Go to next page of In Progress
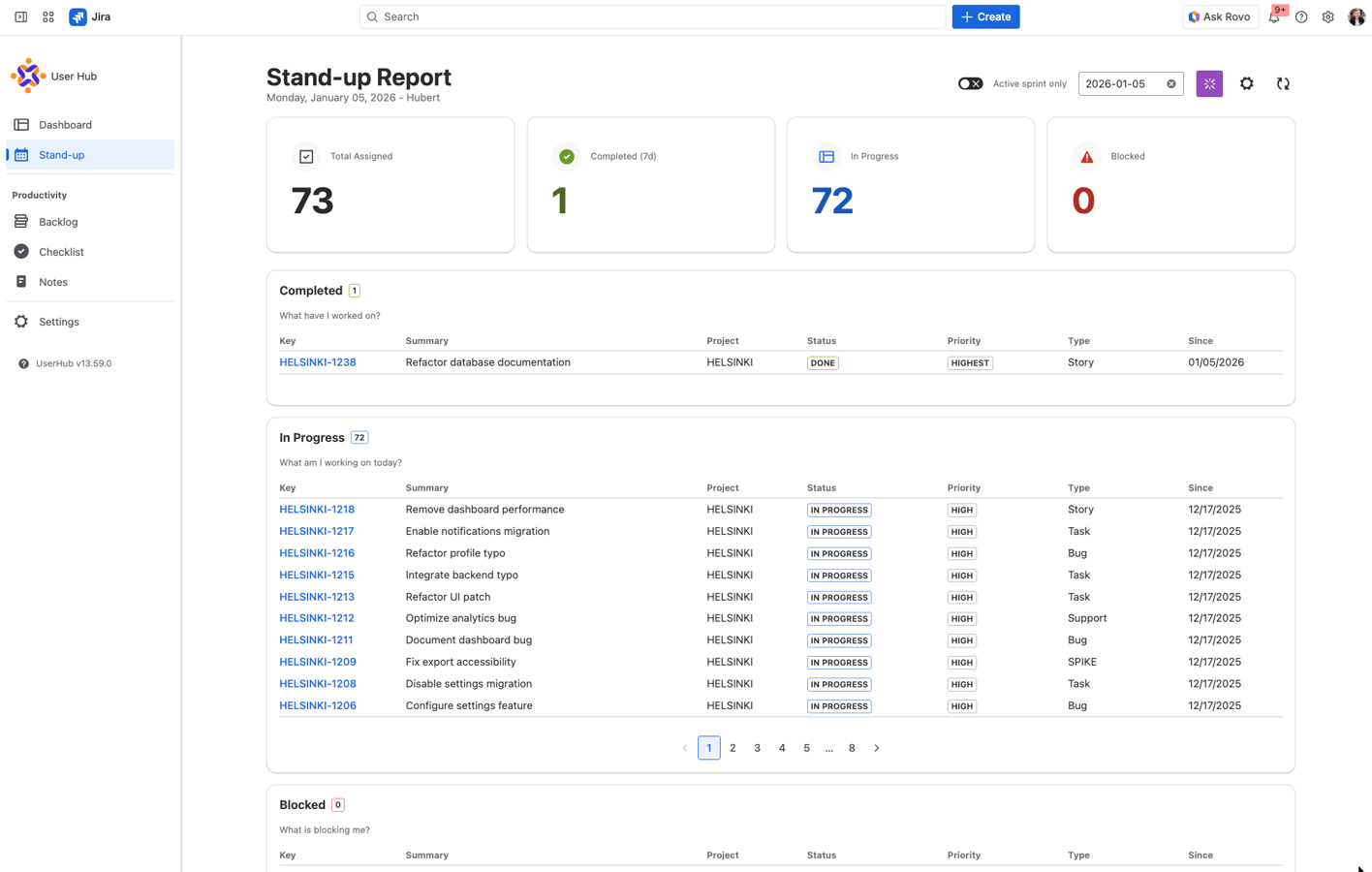The height and width of the screenshot is (872, 1372). [877, 748]
